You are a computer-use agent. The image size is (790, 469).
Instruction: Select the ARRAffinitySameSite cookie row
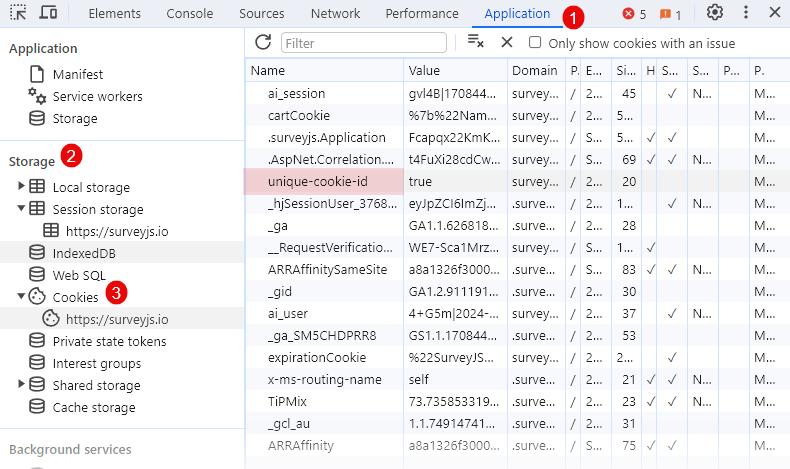[517, 270]
